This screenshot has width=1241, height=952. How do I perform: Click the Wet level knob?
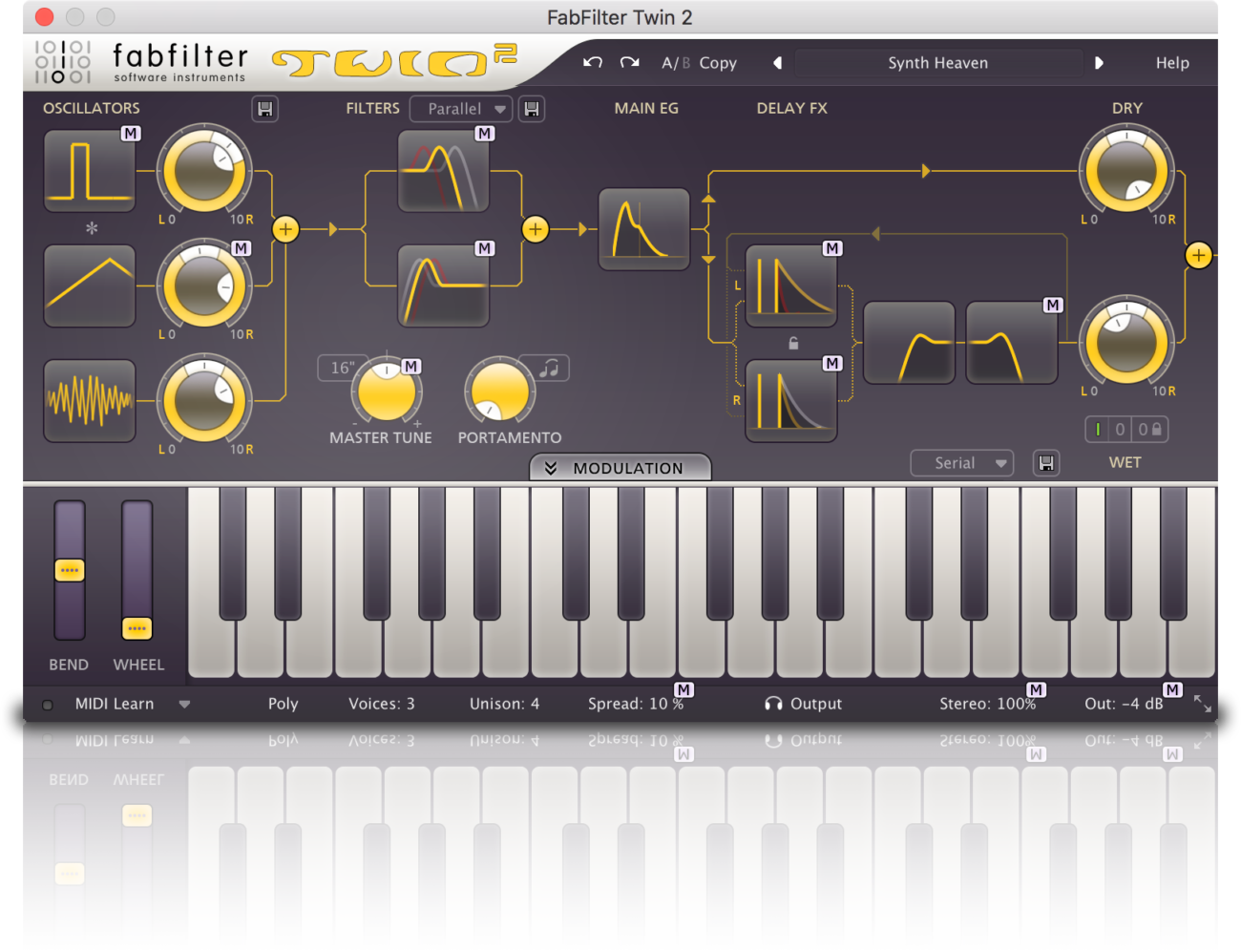click(1126, 343)
